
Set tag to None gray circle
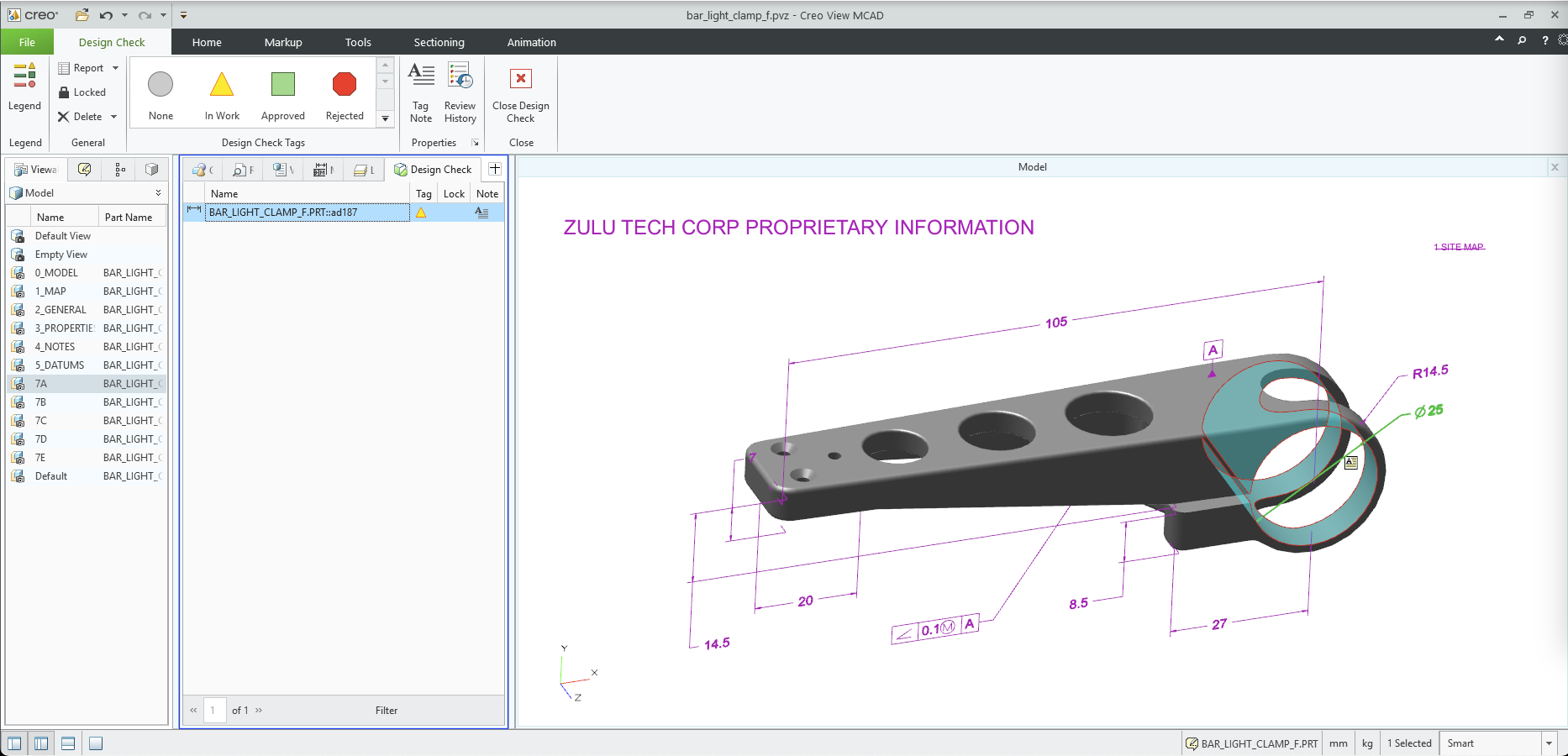160,95
